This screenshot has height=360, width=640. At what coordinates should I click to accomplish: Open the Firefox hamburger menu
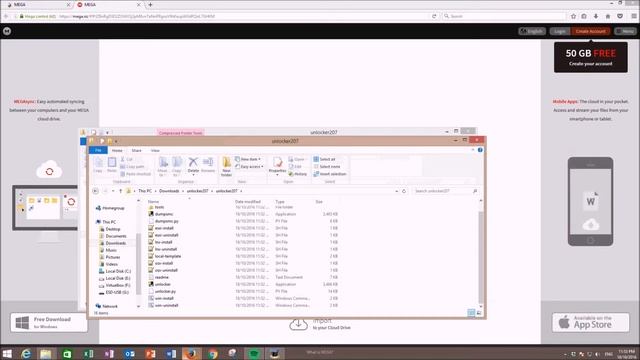pos(634,16)
